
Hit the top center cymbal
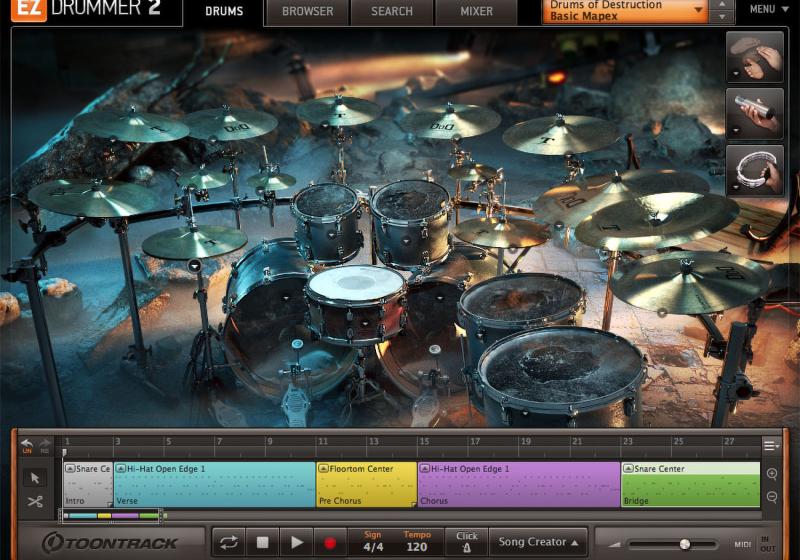point(339,110)
